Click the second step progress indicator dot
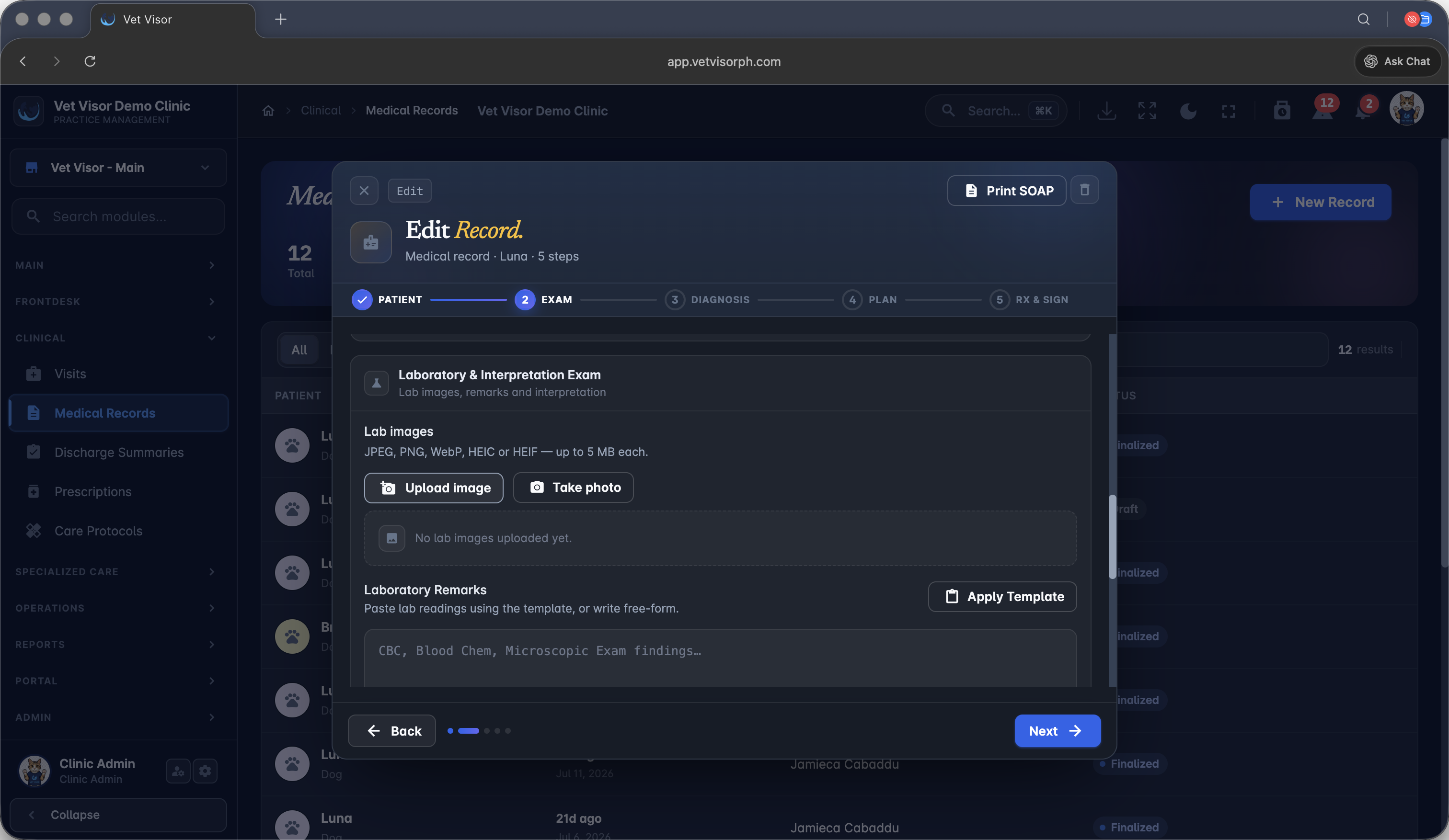This screenshot has width=1449, height=840. click(468, 730)
